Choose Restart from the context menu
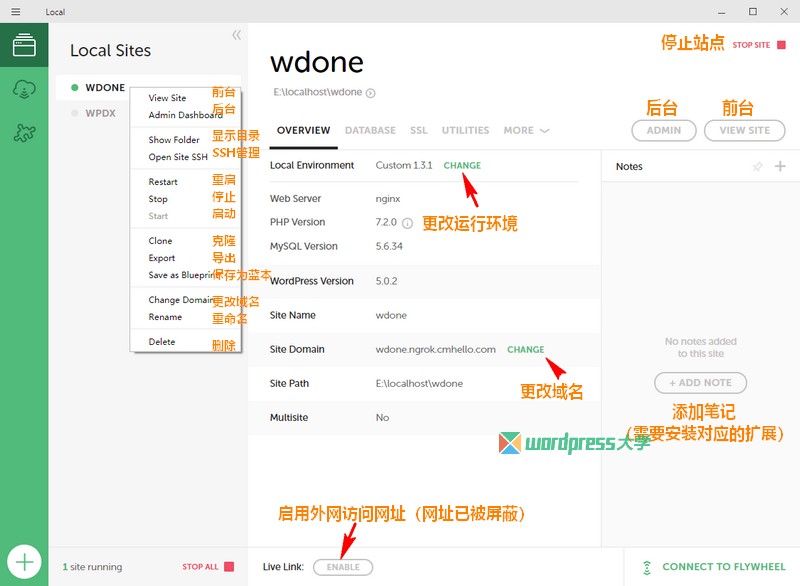This screenshot has height=586, width=800. point(163,182)
